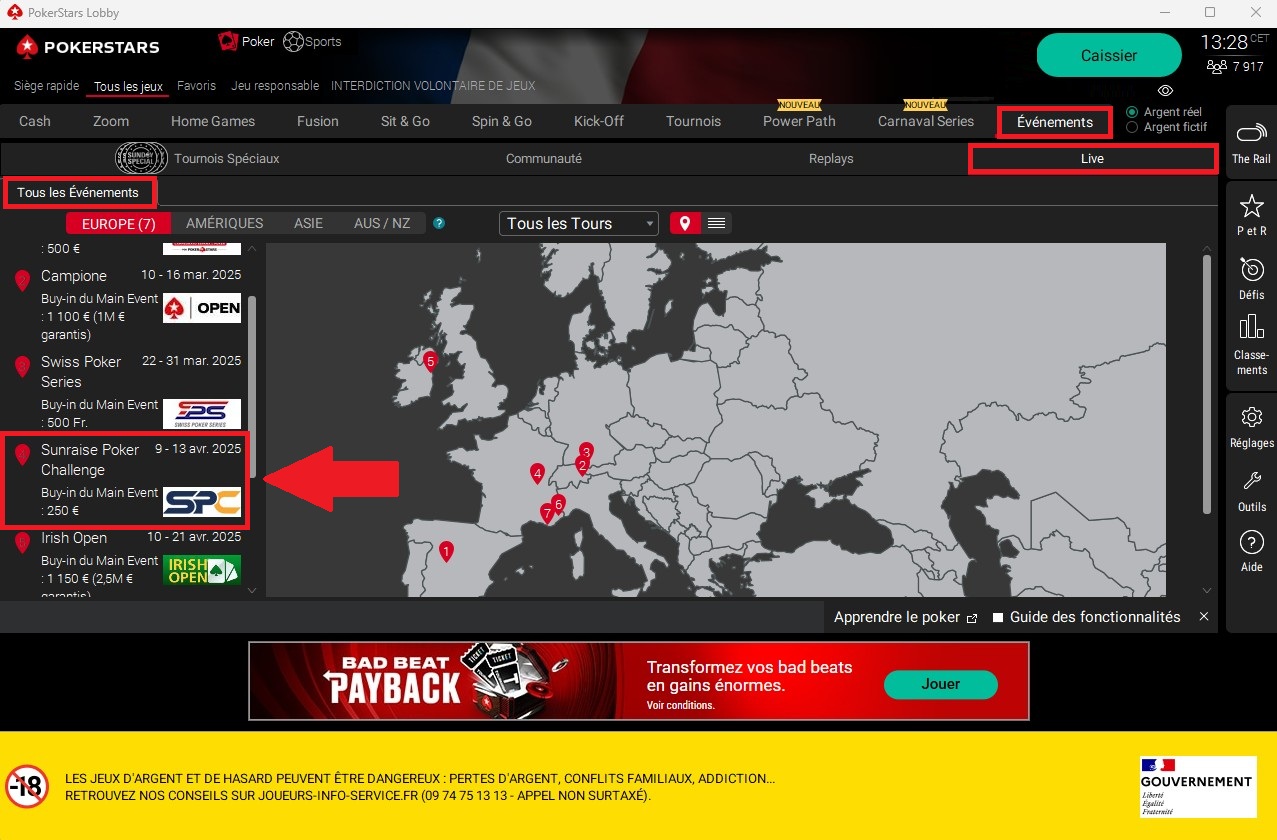Open the Zoom tab
The width and height of the screenshot is (1277, 840).
coord(111,121)
